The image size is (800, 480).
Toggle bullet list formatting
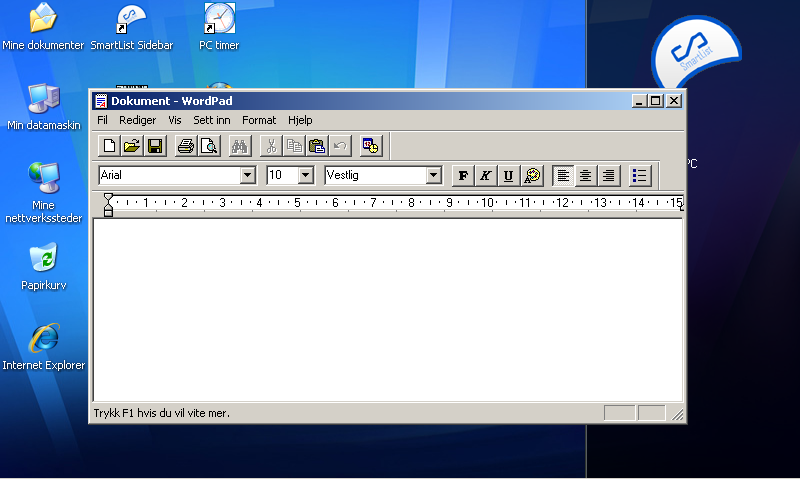[x=640, y=175]
